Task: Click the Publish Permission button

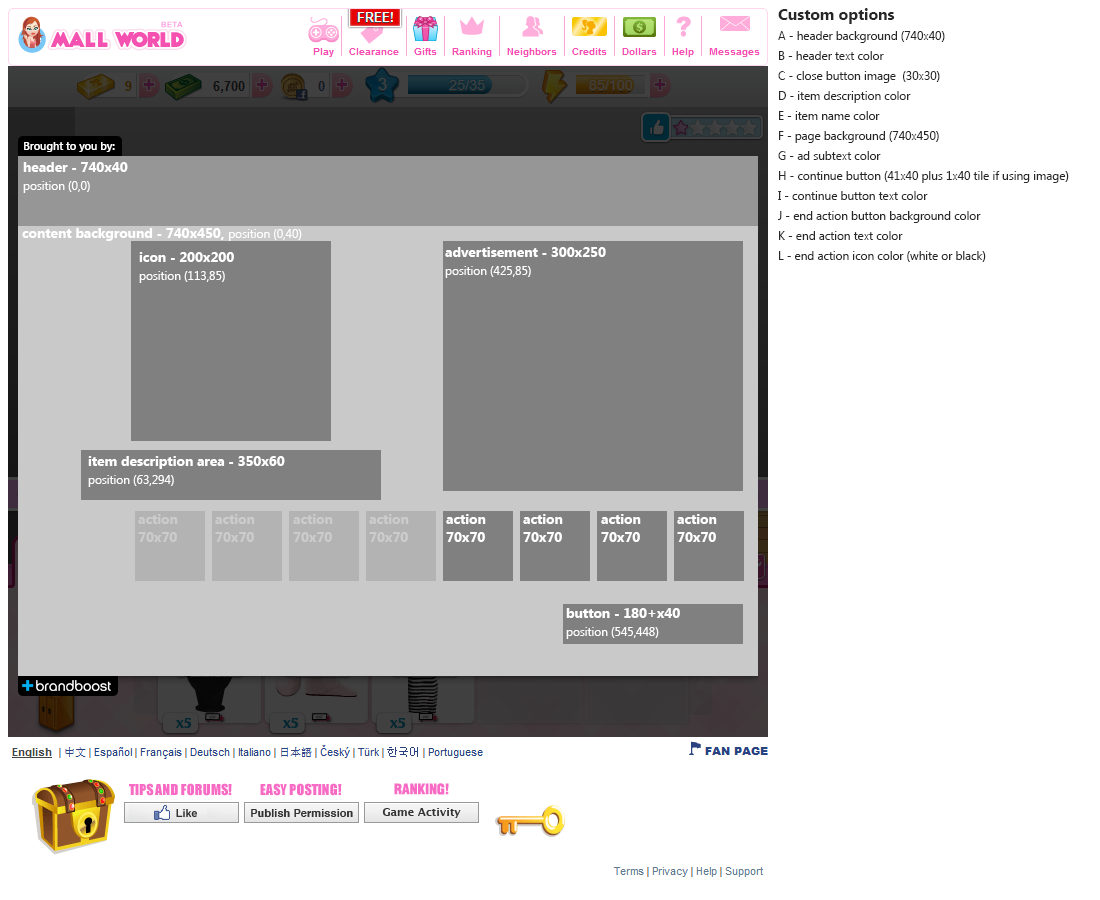Action: tap(301, 813)
